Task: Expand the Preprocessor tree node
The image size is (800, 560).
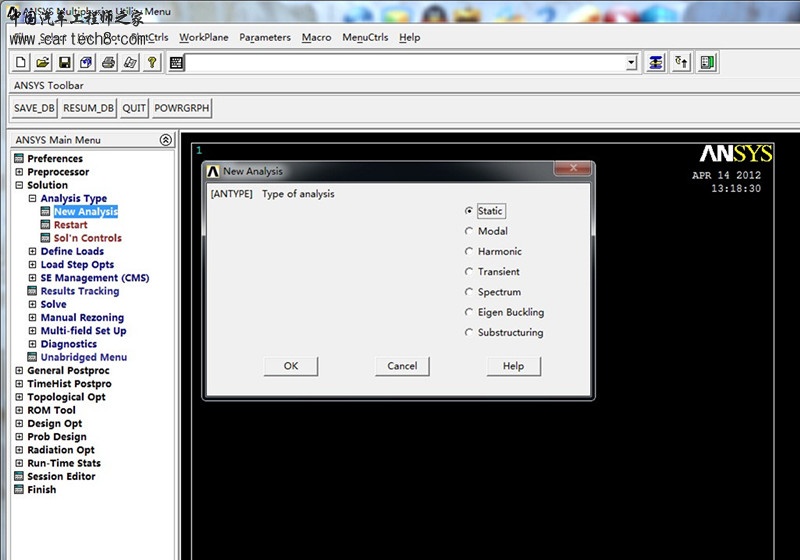Action: (19, 172)
